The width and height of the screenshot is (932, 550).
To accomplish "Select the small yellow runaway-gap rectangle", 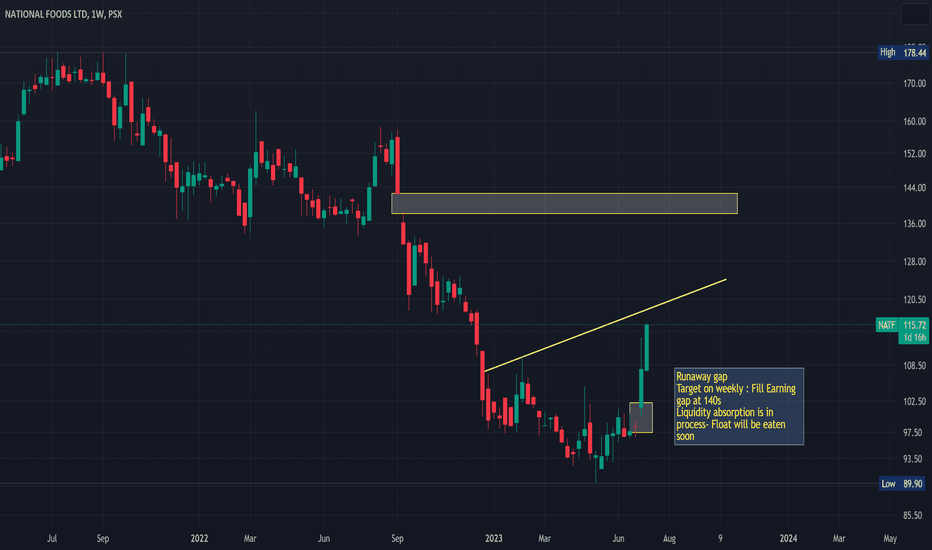I will click(641, 417).
